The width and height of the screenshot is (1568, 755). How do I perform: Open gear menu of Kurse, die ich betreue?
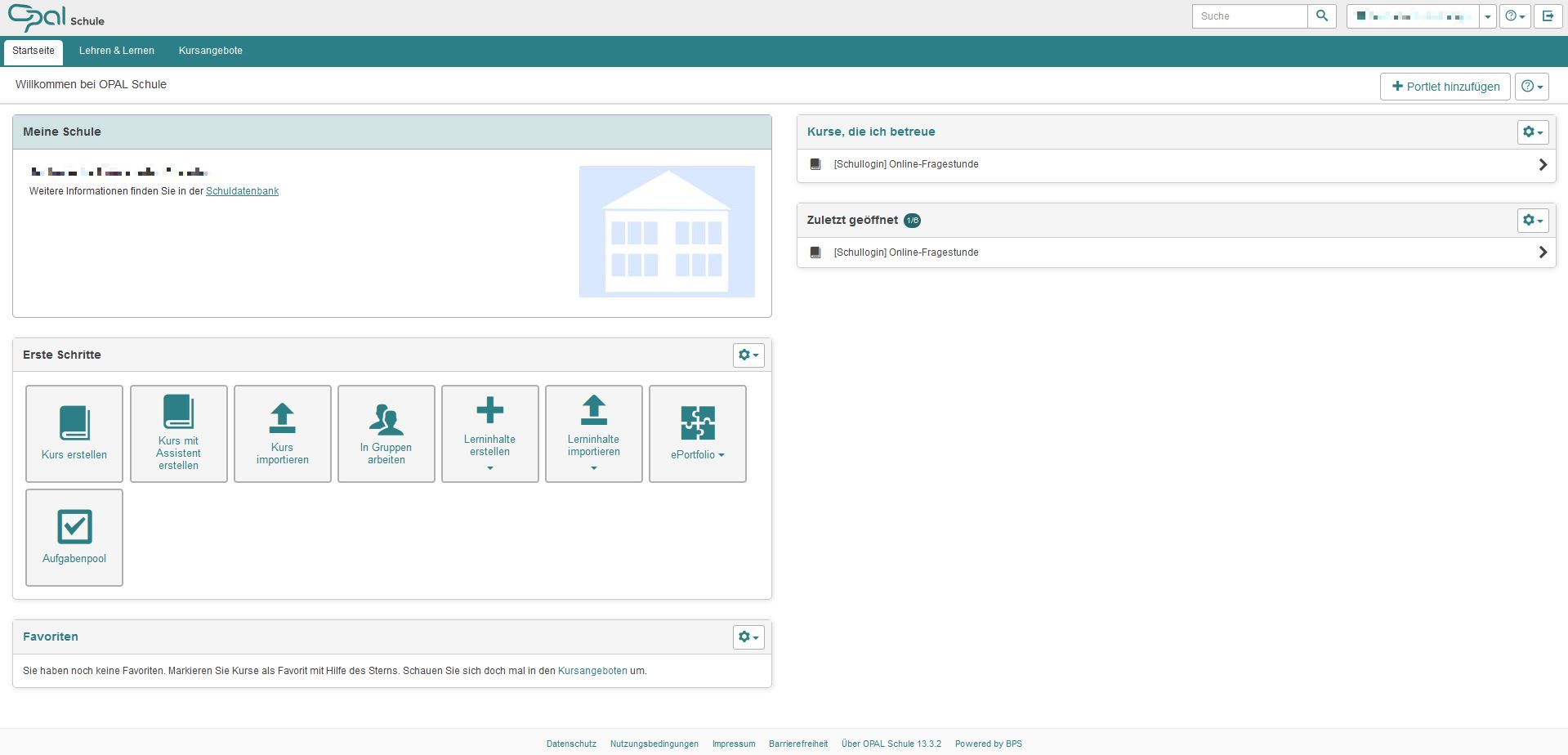(1533, 132)
